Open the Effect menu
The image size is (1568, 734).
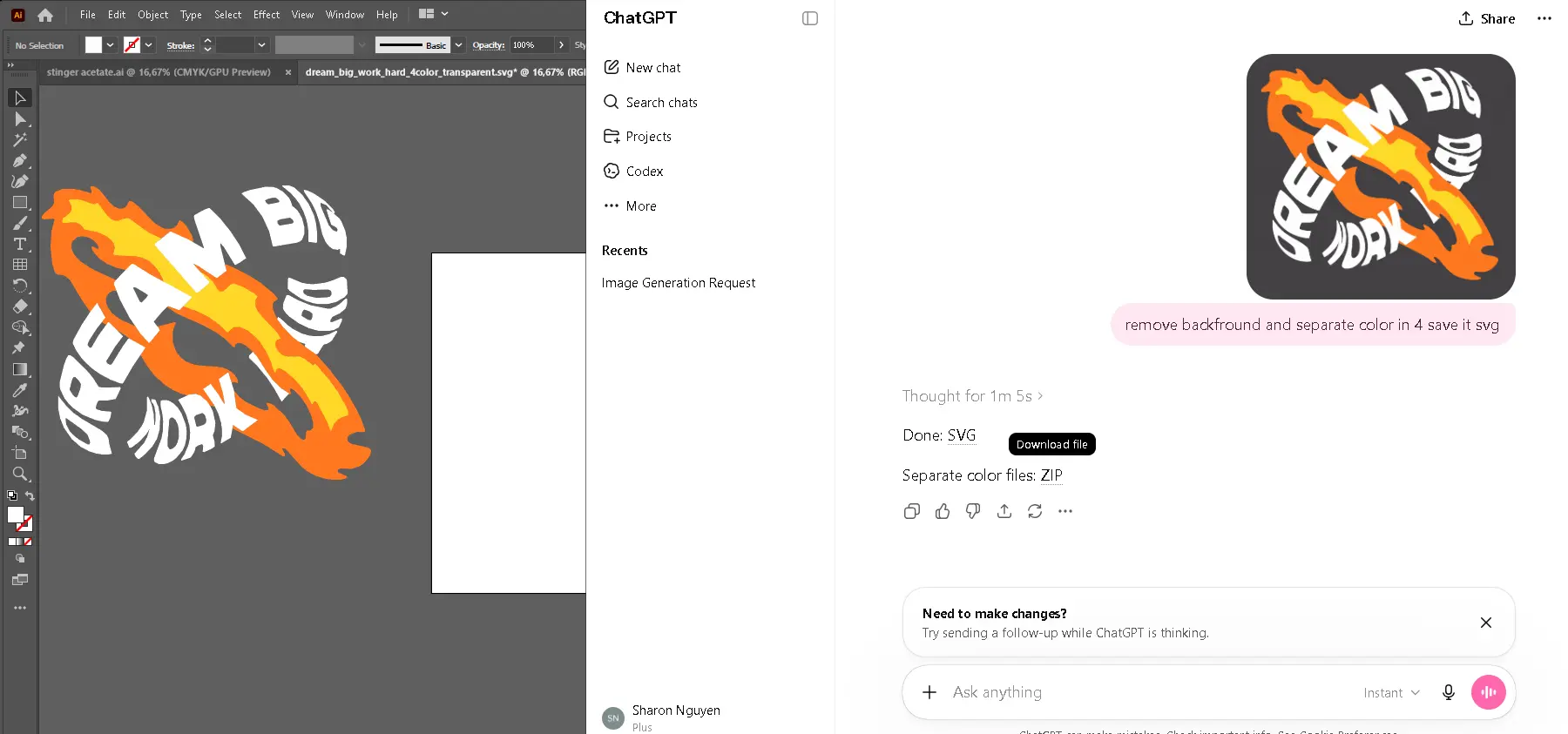[x=267, y=15]
